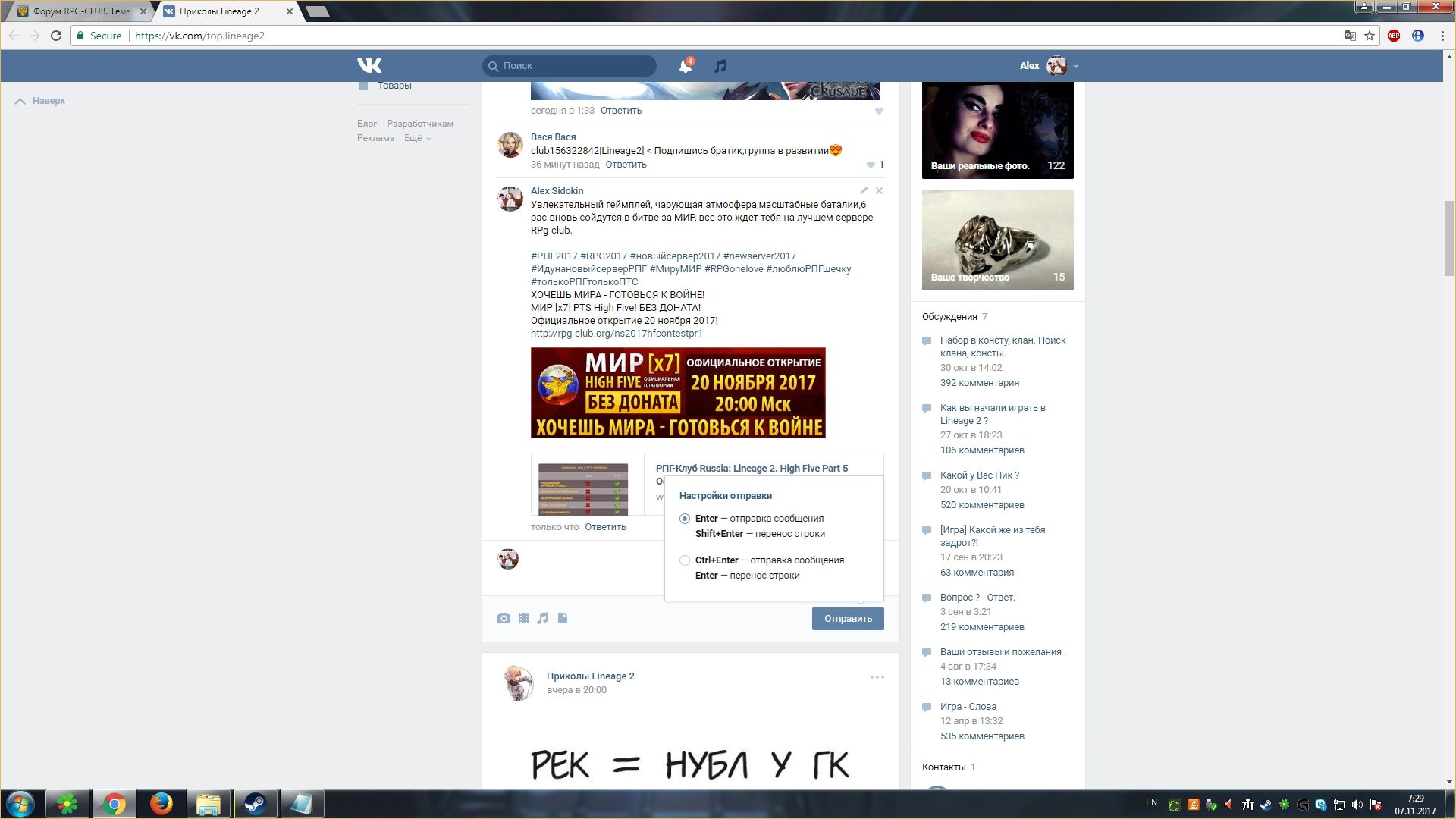Click the Поиск search field
1456x819 pixels.
pos(576,66)
